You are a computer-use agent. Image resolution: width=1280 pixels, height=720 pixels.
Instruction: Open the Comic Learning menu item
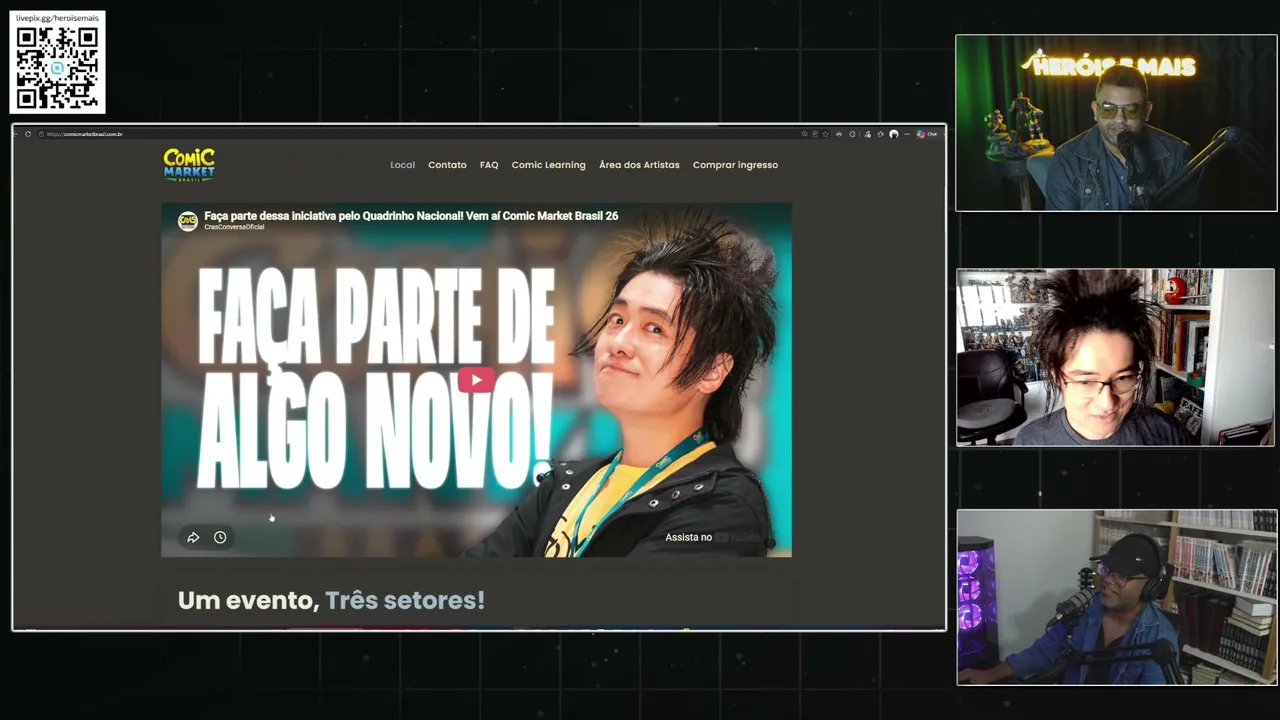(549, 165)
